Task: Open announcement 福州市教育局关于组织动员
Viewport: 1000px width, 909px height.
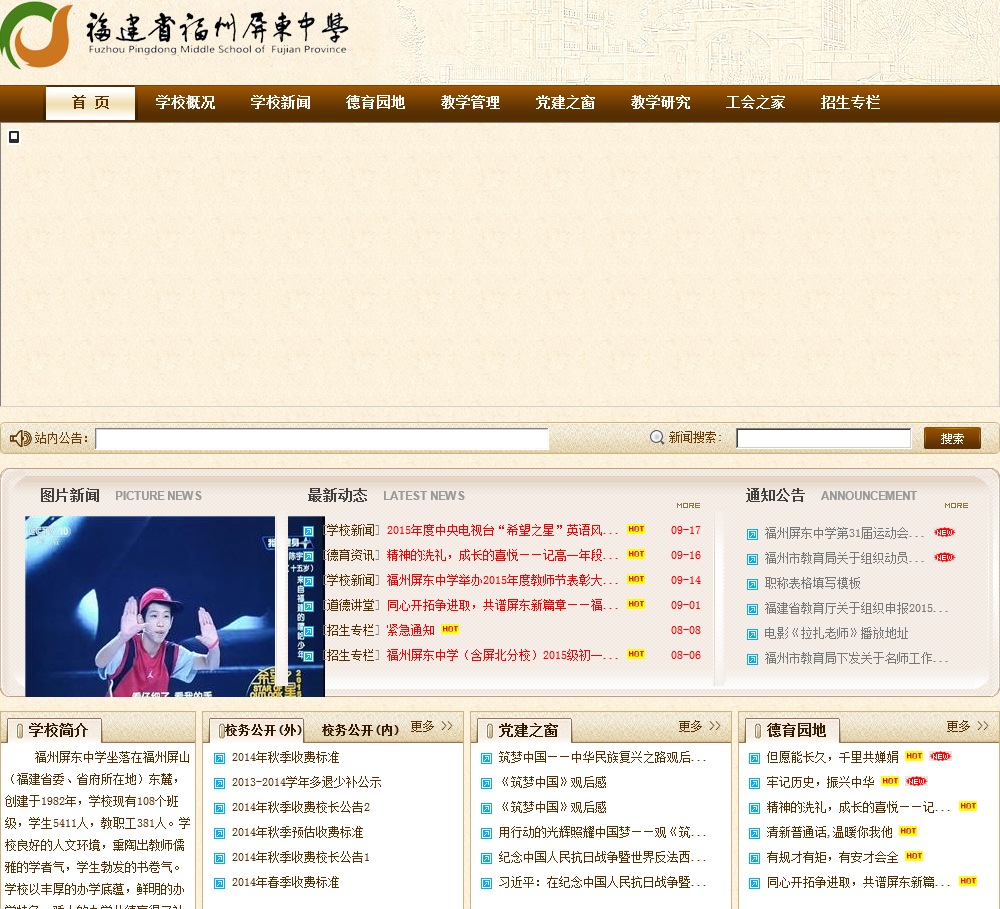Action: pos(844,558)
